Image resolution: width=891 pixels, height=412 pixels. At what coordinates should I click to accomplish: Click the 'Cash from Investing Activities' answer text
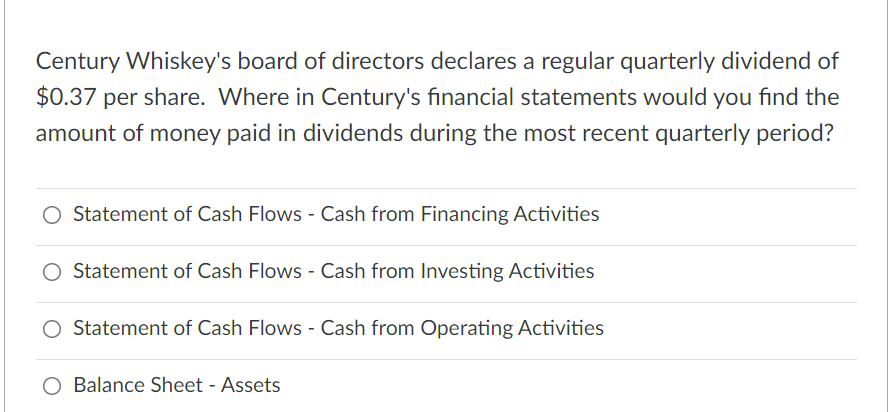pyautogui.click(x=457, y=271)
